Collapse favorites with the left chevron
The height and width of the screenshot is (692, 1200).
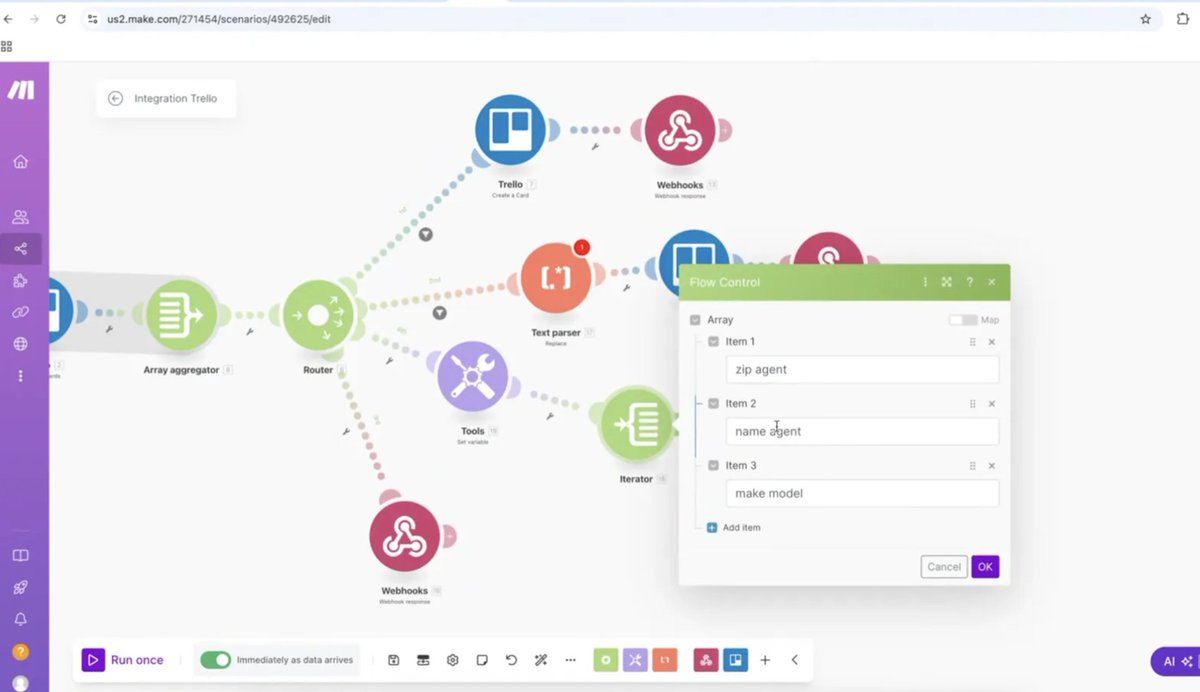pyautogui.click(x=795, y=660)
